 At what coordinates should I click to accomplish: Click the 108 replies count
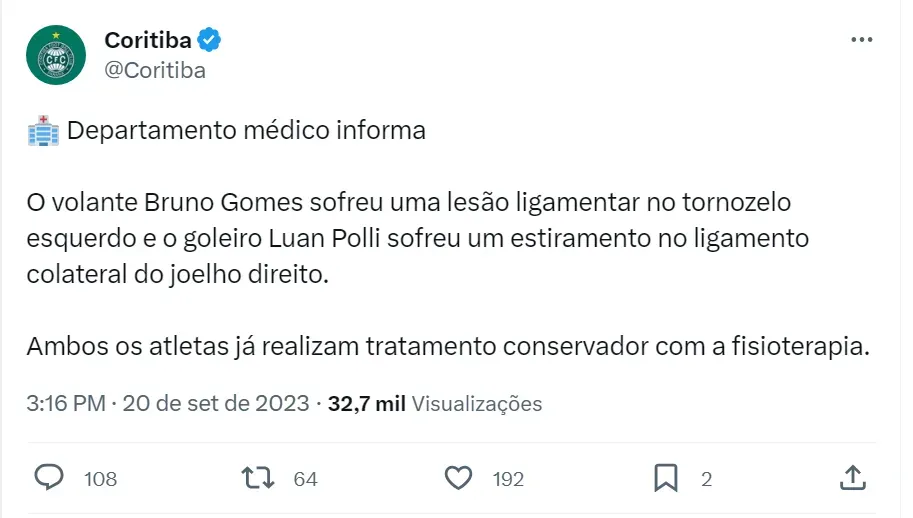pos(100,479)
